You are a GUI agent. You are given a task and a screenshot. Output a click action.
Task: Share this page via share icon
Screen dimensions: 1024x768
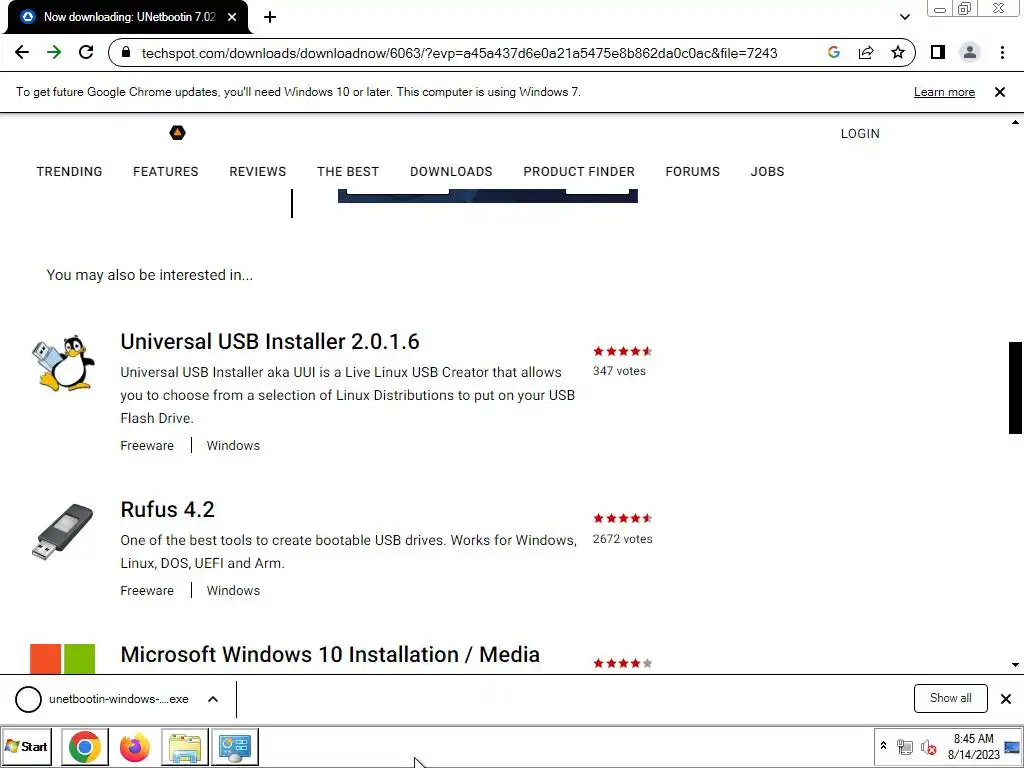(x=866, y=52)
